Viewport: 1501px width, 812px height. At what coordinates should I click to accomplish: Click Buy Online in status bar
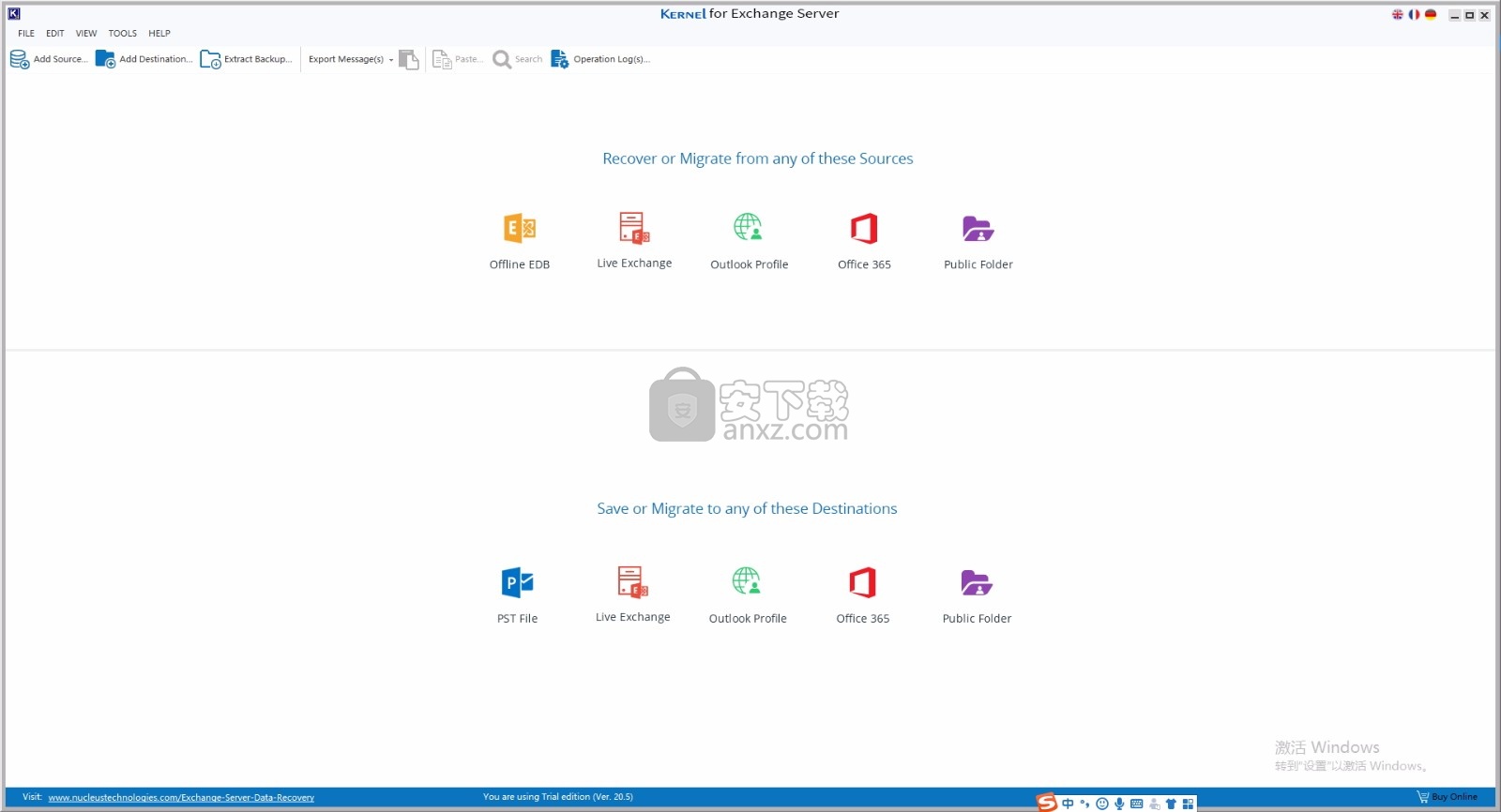1448,797
